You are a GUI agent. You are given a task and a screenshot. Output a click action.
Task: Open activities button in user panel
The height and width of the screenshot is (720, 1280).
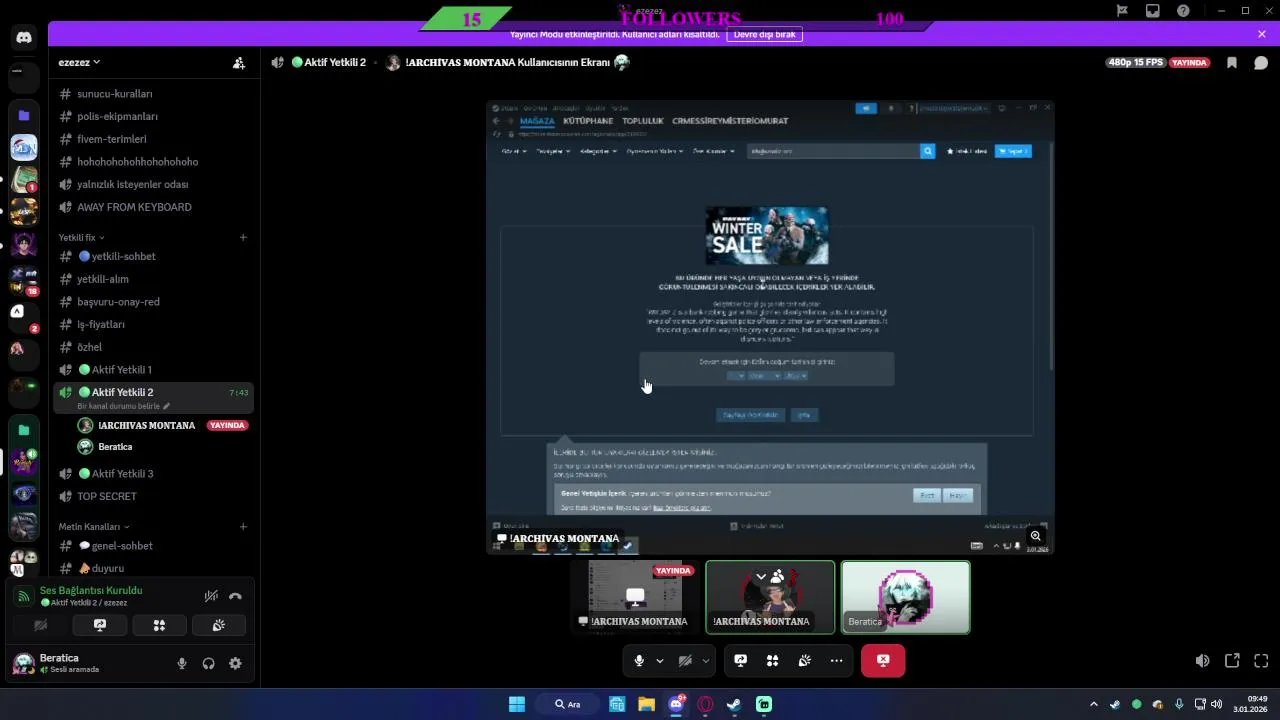tap(159, 625)
